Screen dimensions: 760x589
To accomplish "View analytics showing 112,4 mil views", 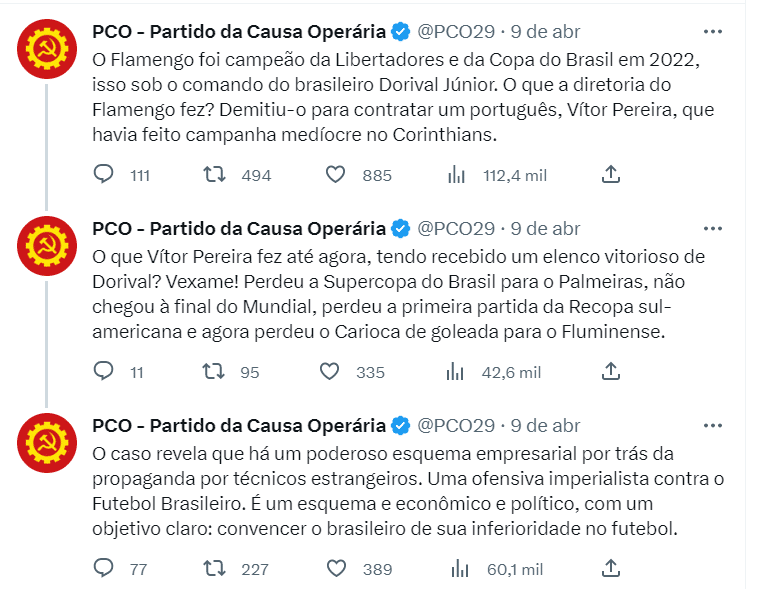I will click(456, 175).
